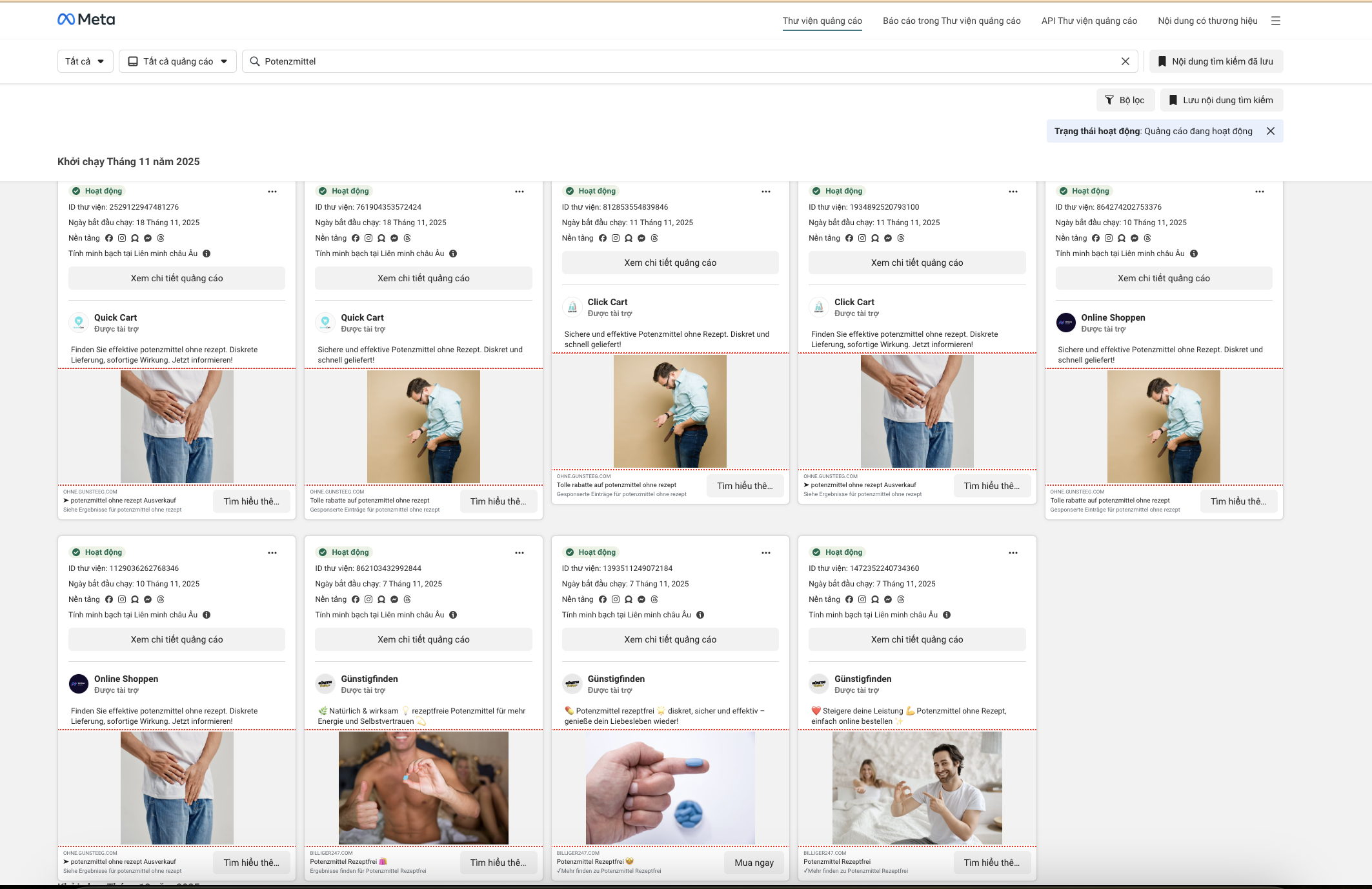
Task: Open three-dot menu on ad 2529122947481276
Action: click(x=272, y=192)
